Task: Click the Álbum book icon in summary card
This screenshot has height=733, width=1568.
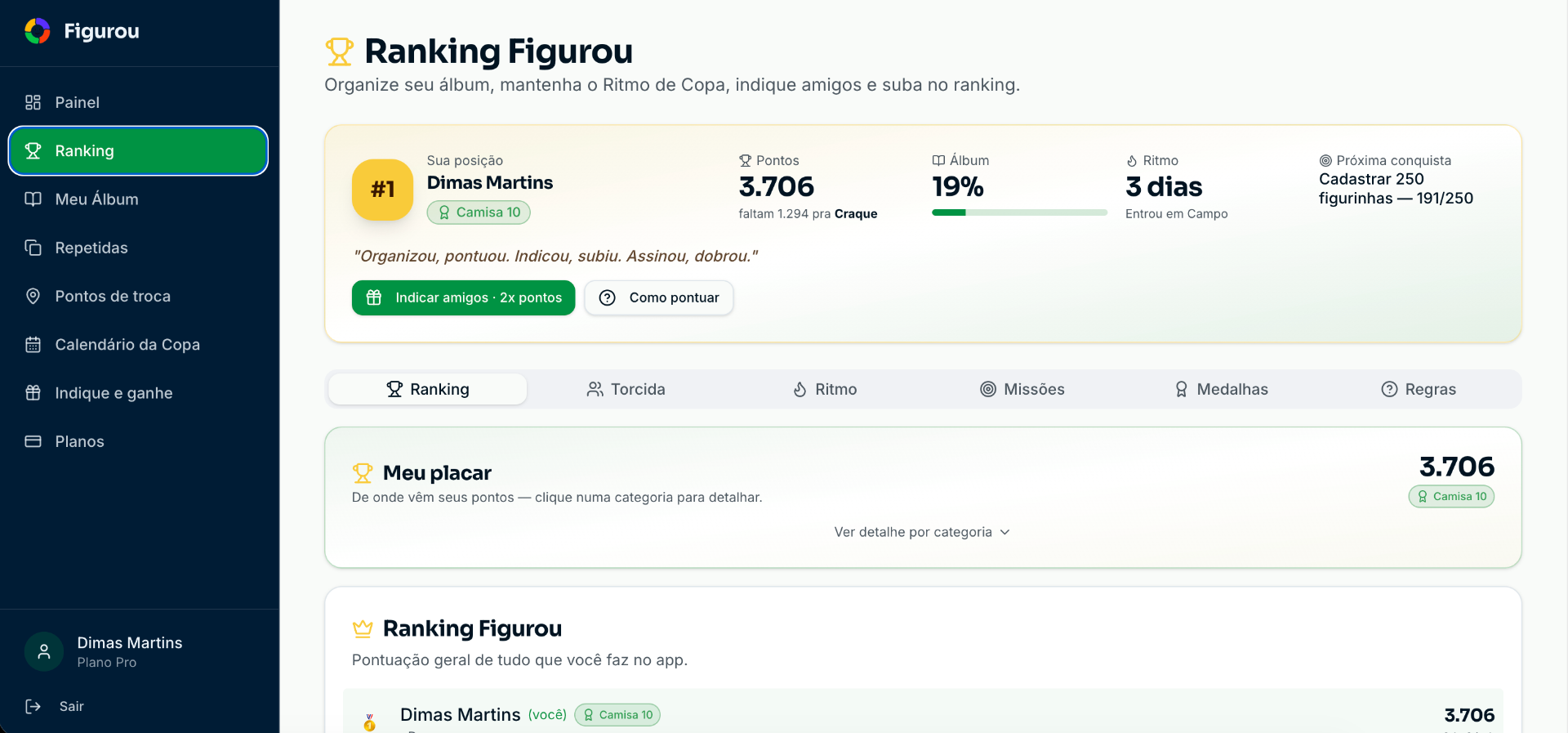Action: (x=938, y=161)
